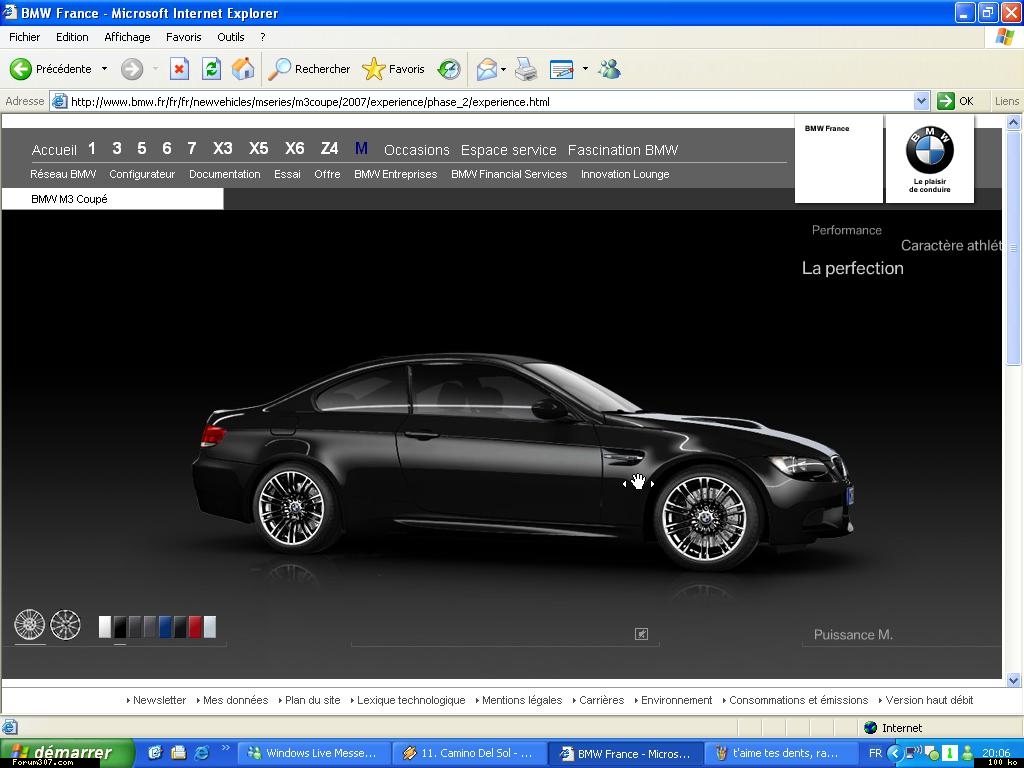The height and width of the screenshot is (768, 1024).
Task: Click the BMW roundel logo
Action: pyautogui.click(x=929, y=150)
